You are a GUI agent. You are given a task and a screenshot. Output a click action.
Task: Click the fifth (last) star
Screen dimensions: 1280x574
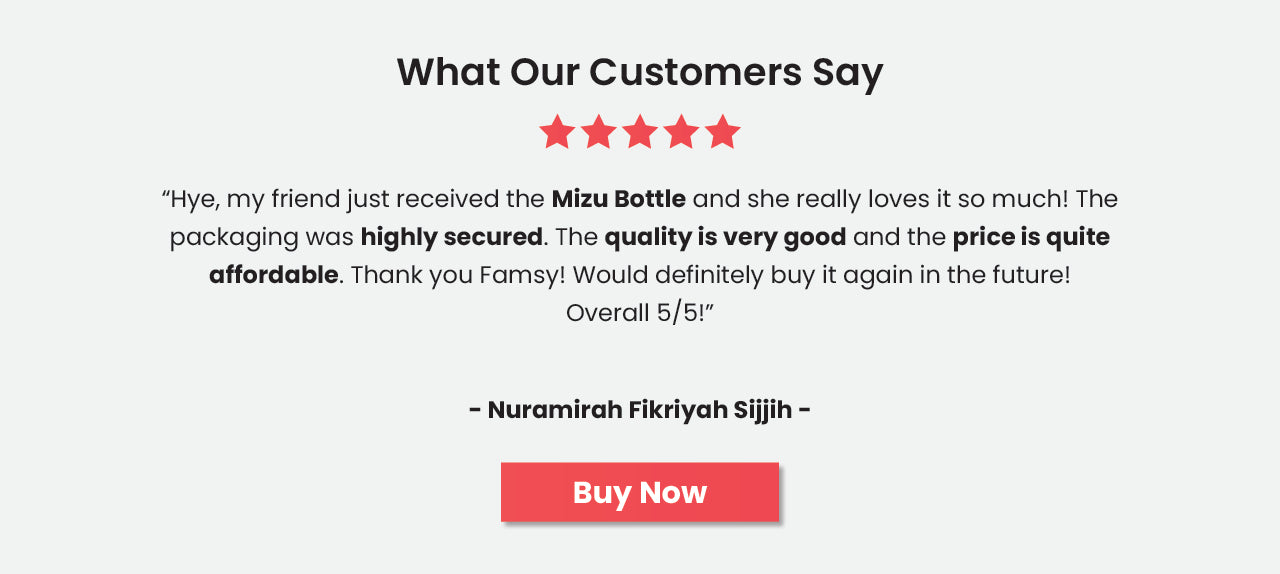[722, 132]
